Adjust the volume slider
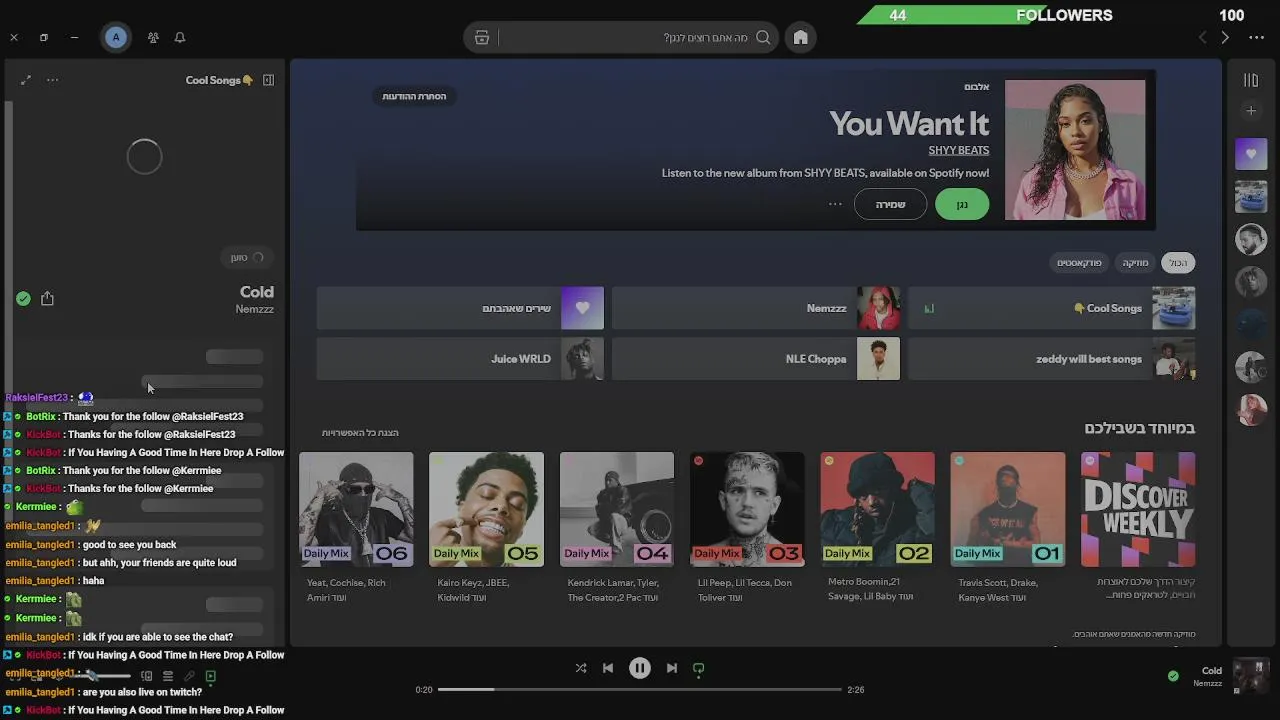This screenshot has height=720, width=1280. 100,676
